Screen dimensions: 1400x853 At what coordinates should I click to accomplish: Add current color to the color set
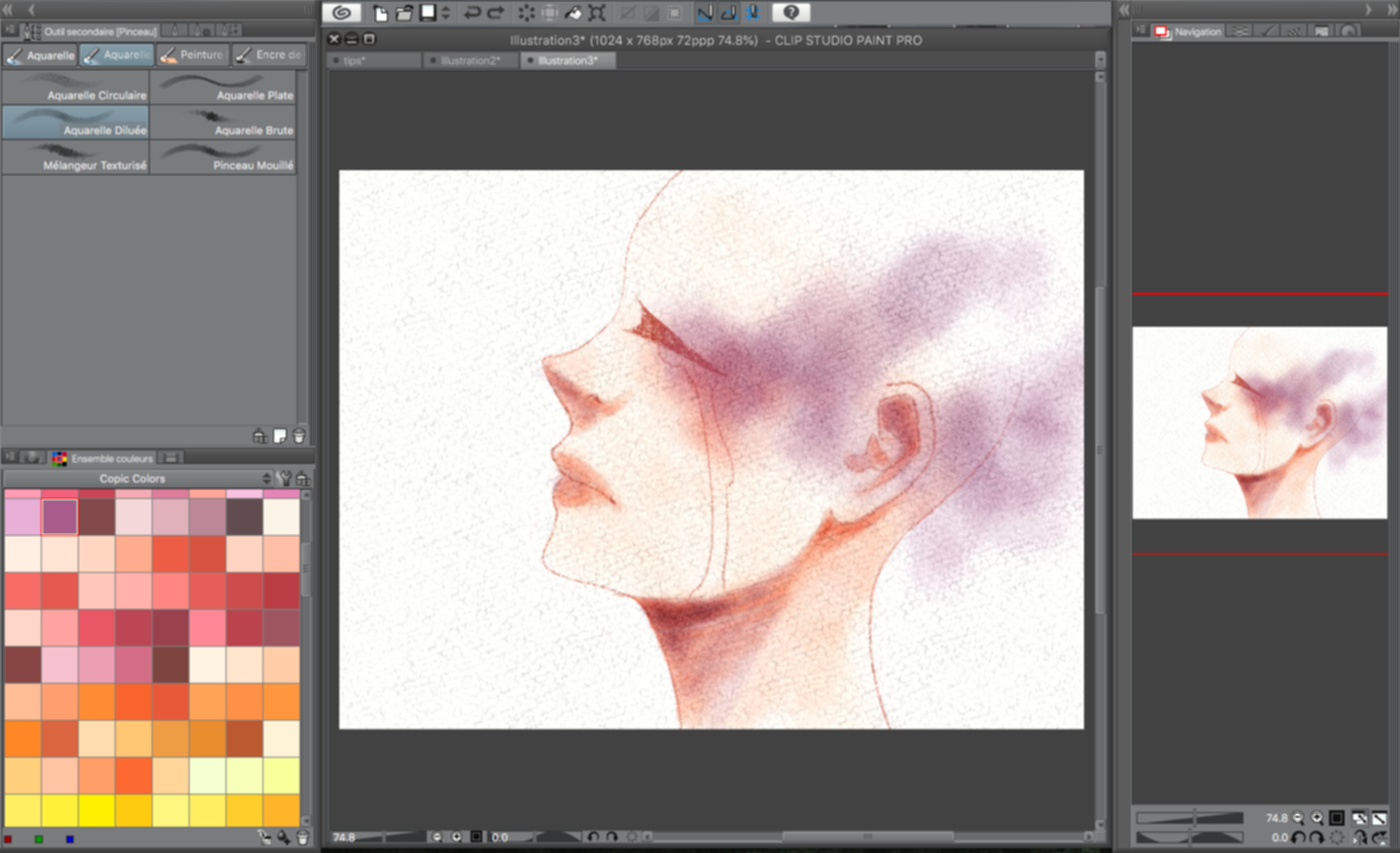coord(283,837)
